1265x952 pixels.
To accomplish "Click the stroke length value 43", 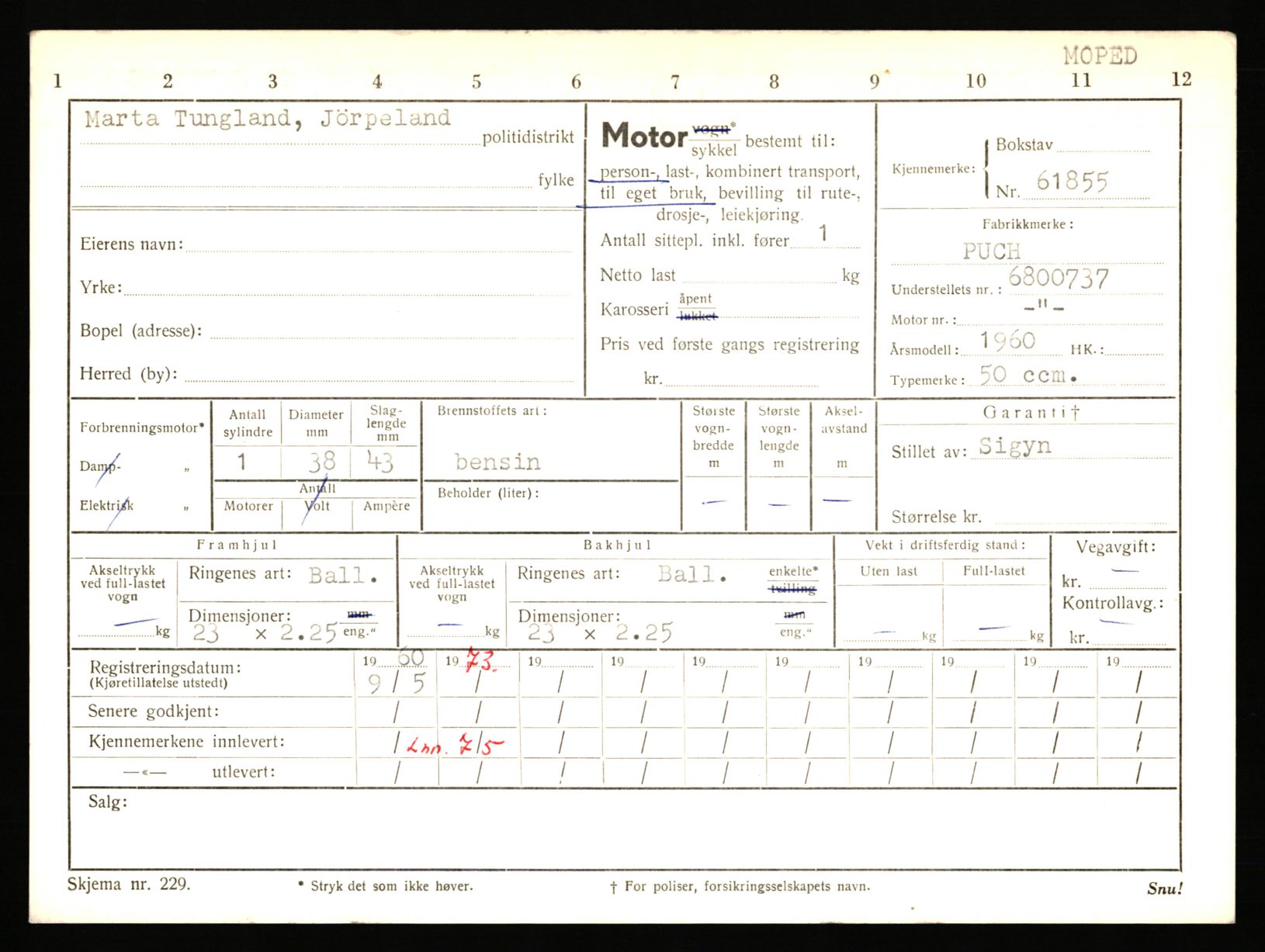I will (x=380, y=462).
